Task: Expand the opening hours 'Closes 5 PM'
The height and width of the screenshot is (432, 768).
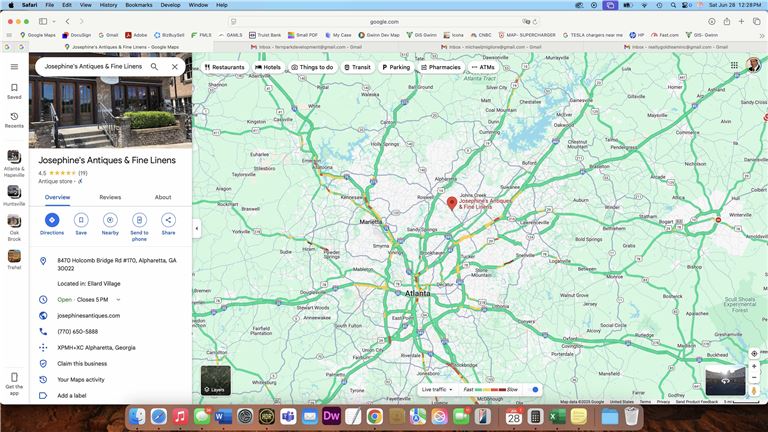Action: coord(118,299)
